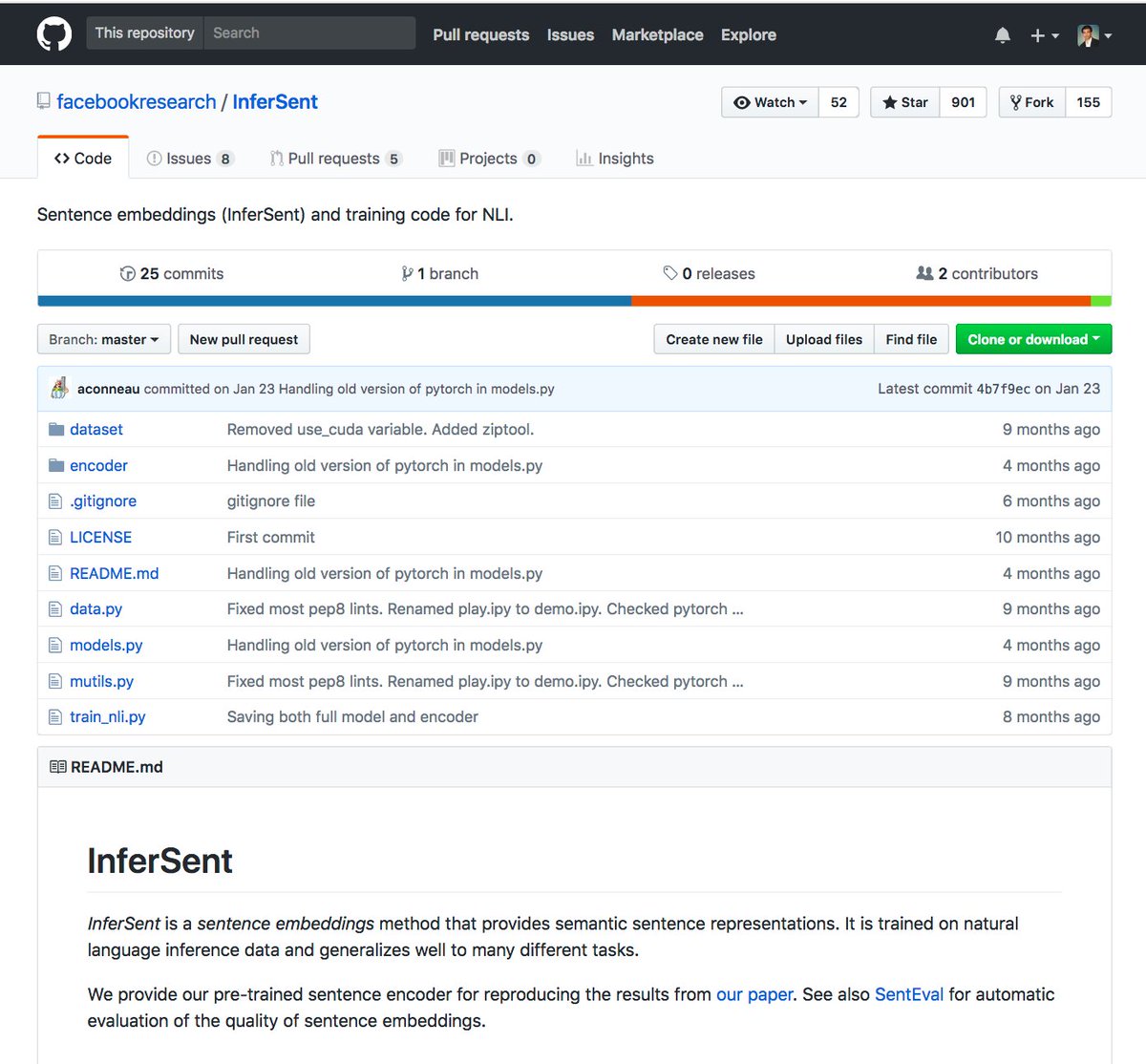Viewport: 1146px width, 1064px height.
Task: Click the README.md header book icon
Action: tap(58, 767)
